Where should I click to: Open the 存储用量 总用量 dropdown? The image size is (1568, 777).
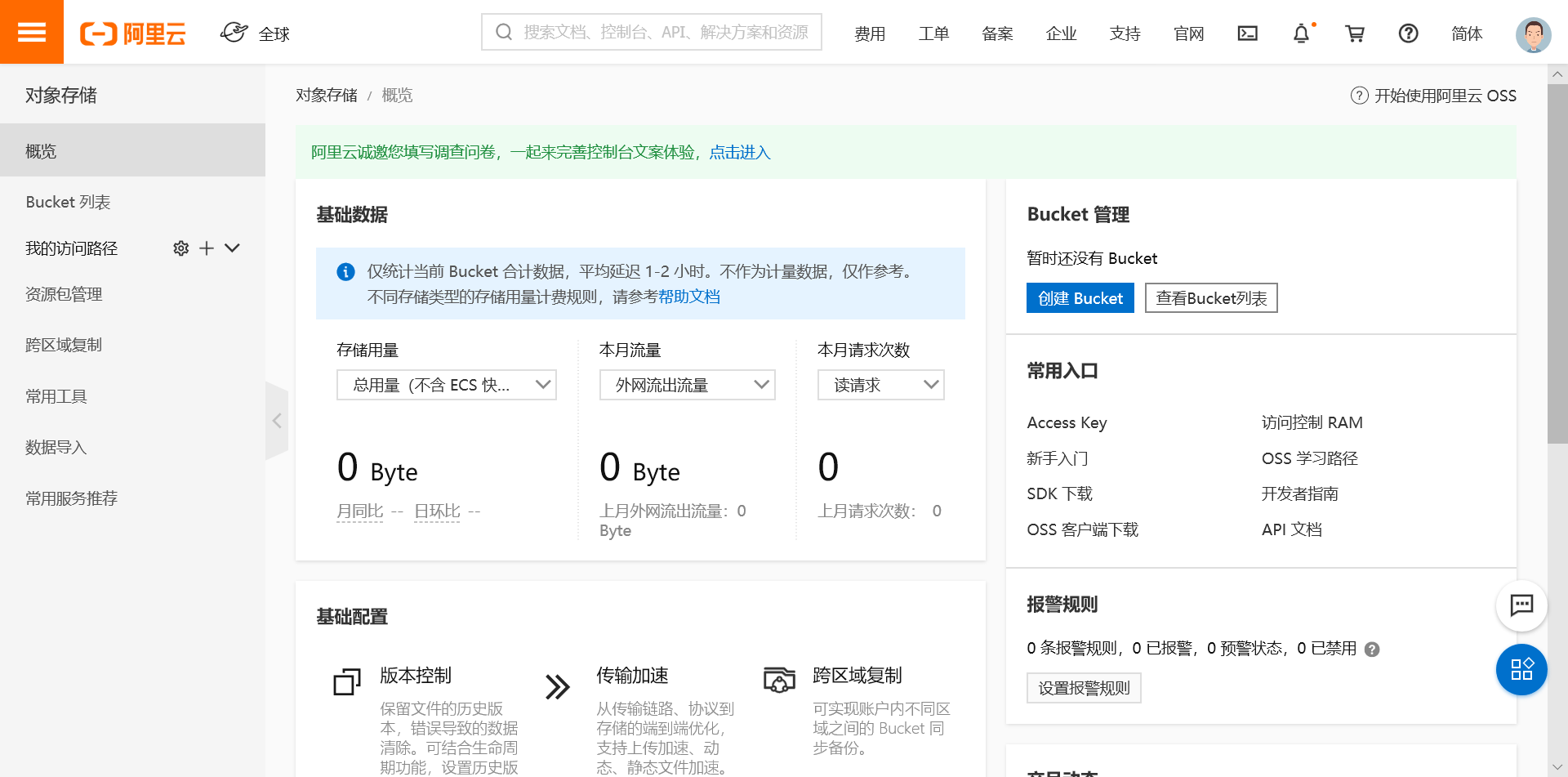447,385
